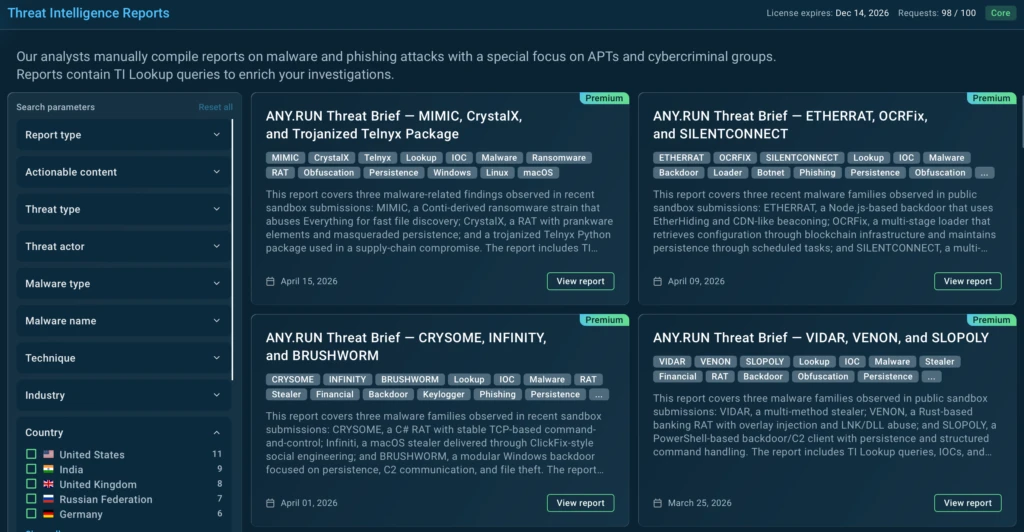Select the CRYSOME tag
Image resolution: width=1024 pixels, height=532 pixels.
[x=293, y=380]
